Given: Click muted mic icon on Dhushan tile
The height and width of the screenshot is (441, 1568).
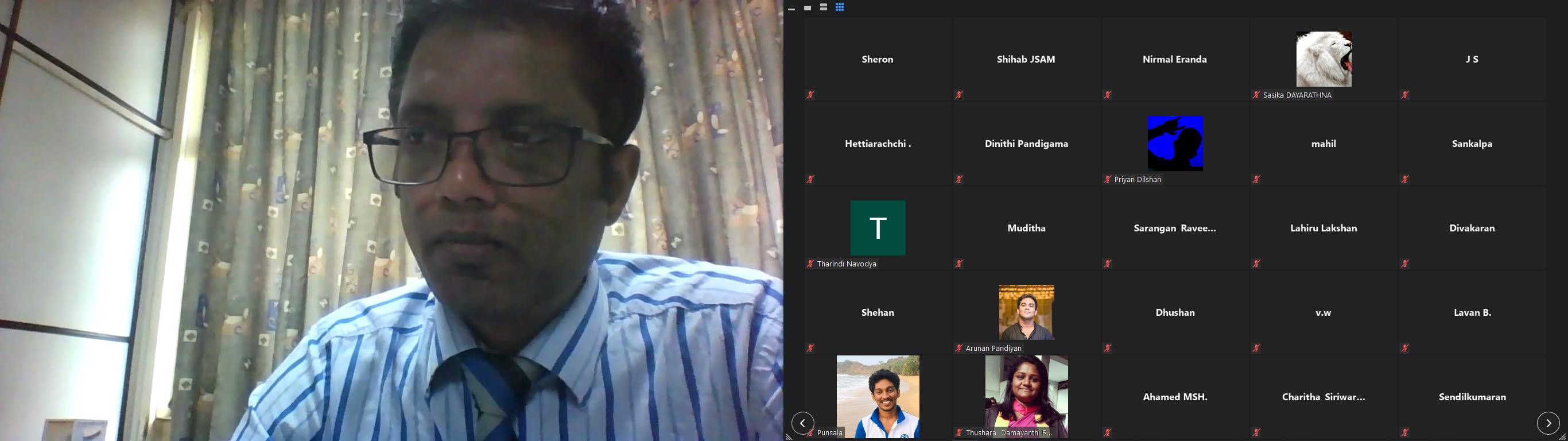Looking at the screenshot, I should click(x=1108, y=349).
